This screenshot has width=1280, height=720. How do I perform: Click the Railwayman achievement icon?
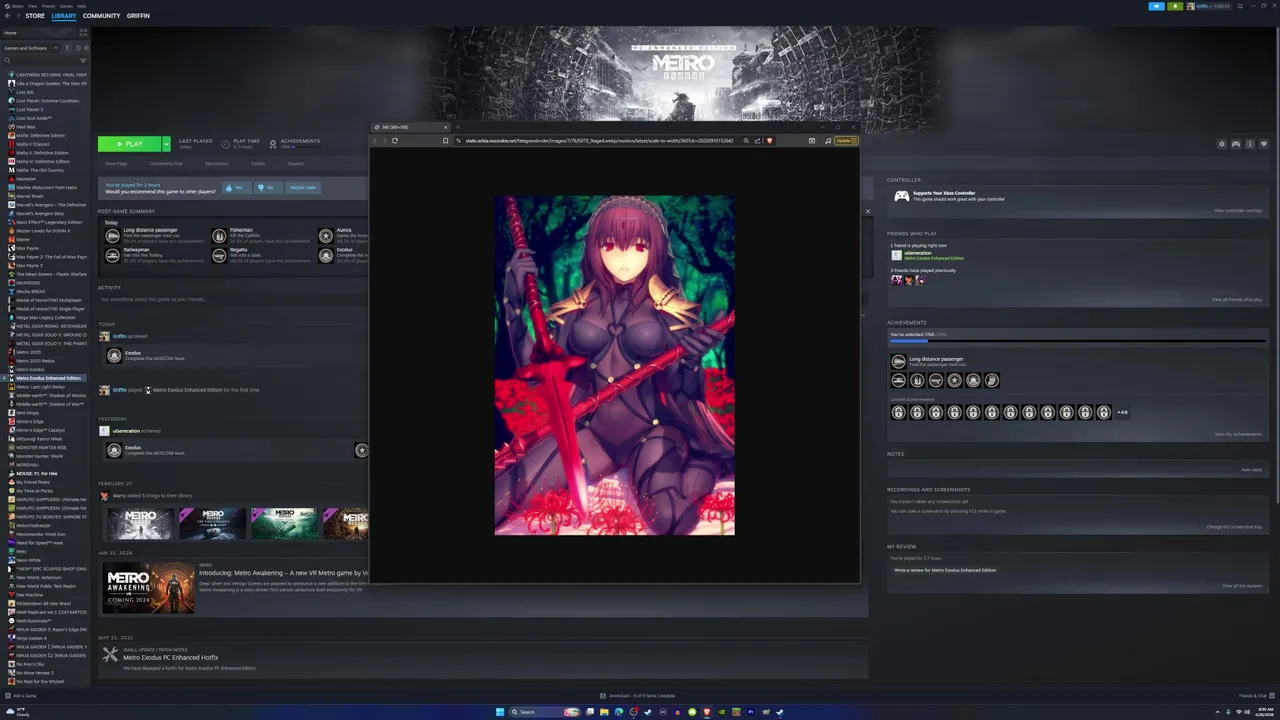113,255
